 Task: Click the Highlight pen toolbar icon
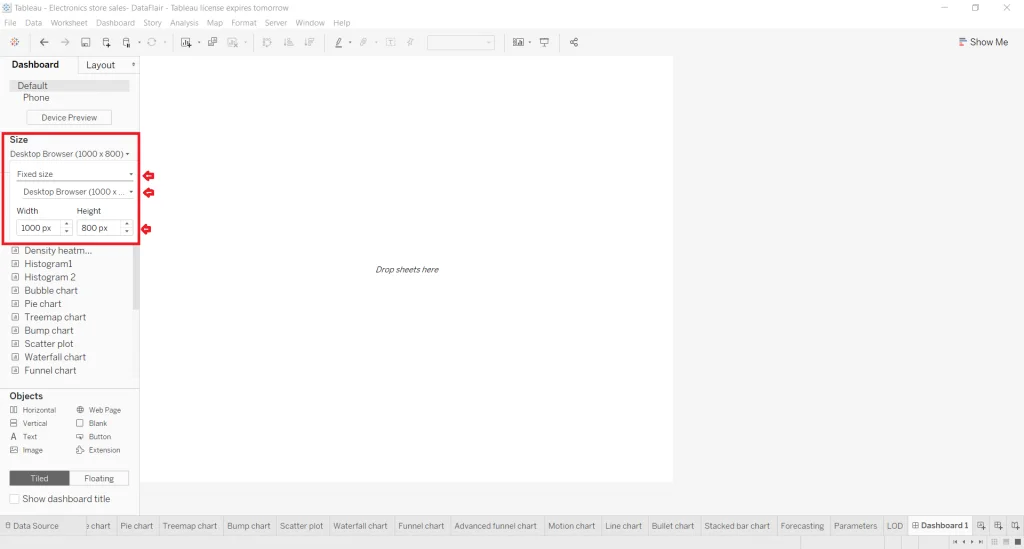tap(338, 42)
